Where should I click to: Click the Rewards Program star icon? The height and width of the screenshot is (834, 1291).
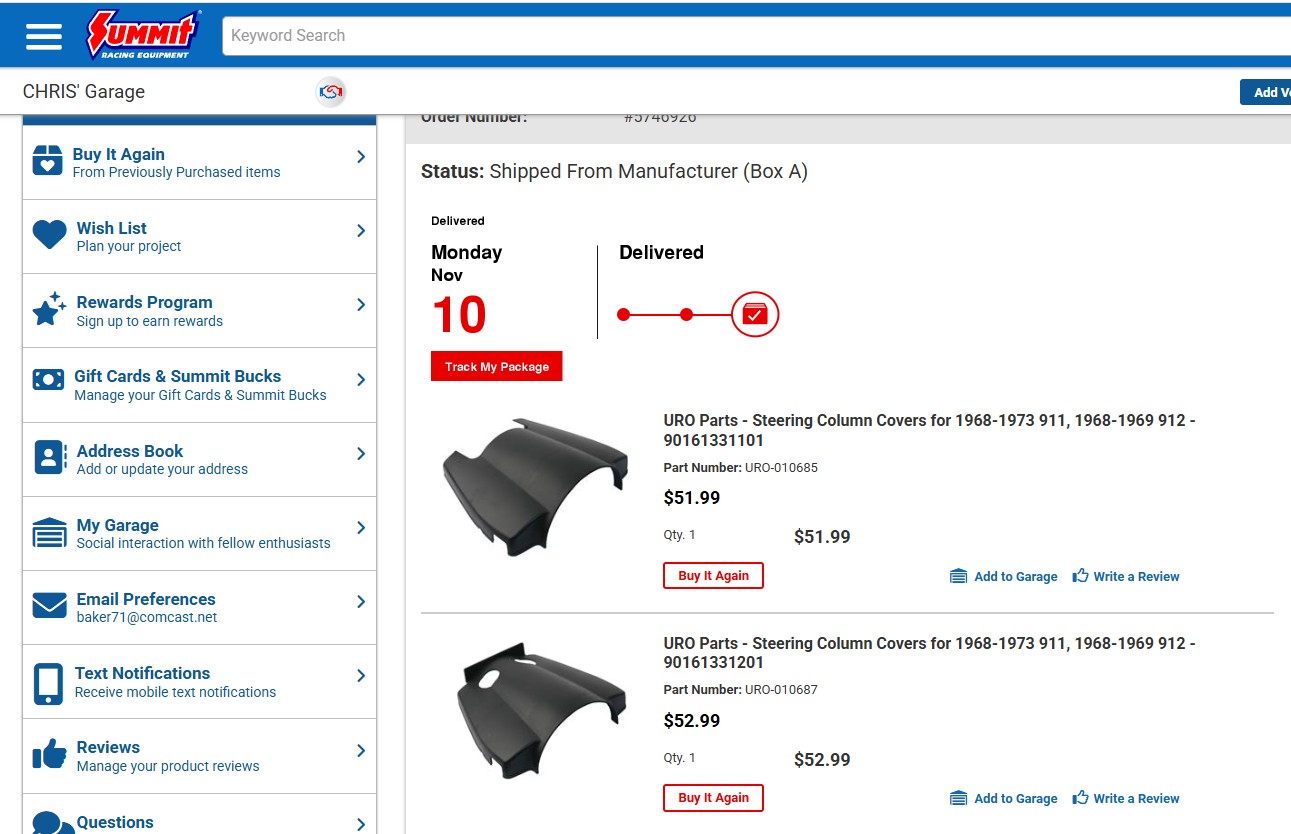click(49, 310)
